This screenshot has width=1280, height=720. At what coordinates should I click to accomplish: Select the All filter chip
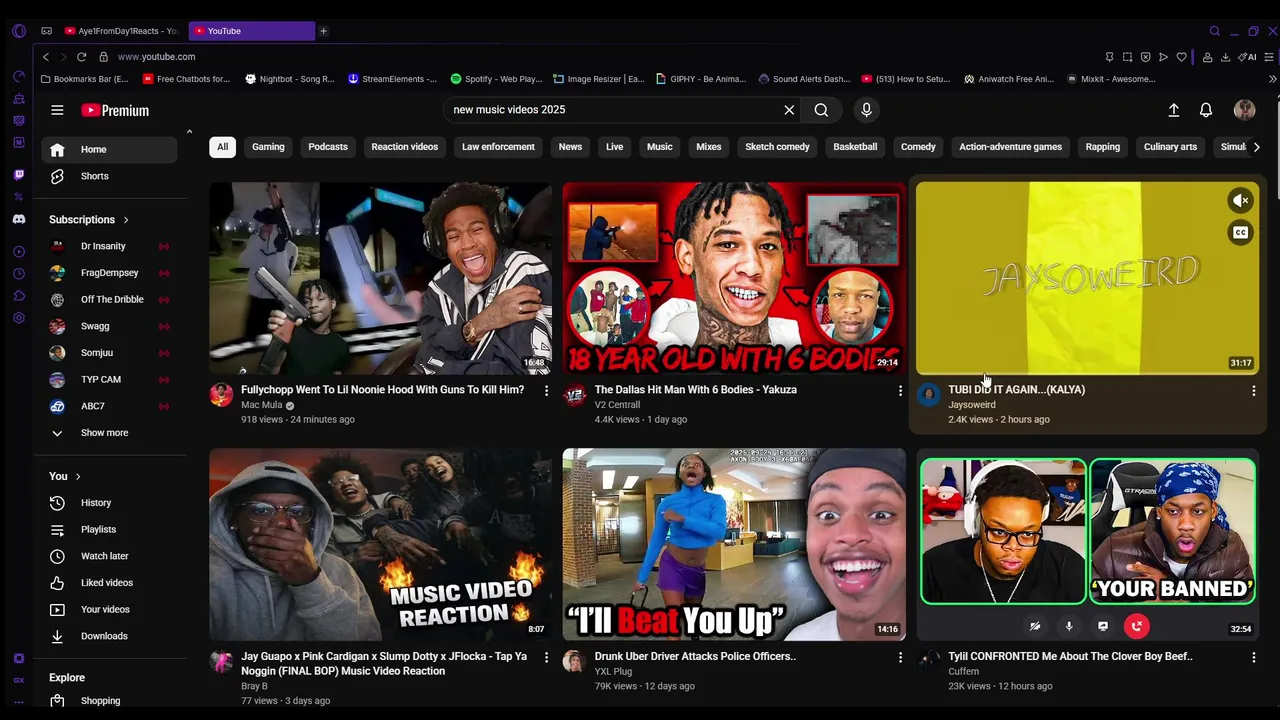(223, 147)
